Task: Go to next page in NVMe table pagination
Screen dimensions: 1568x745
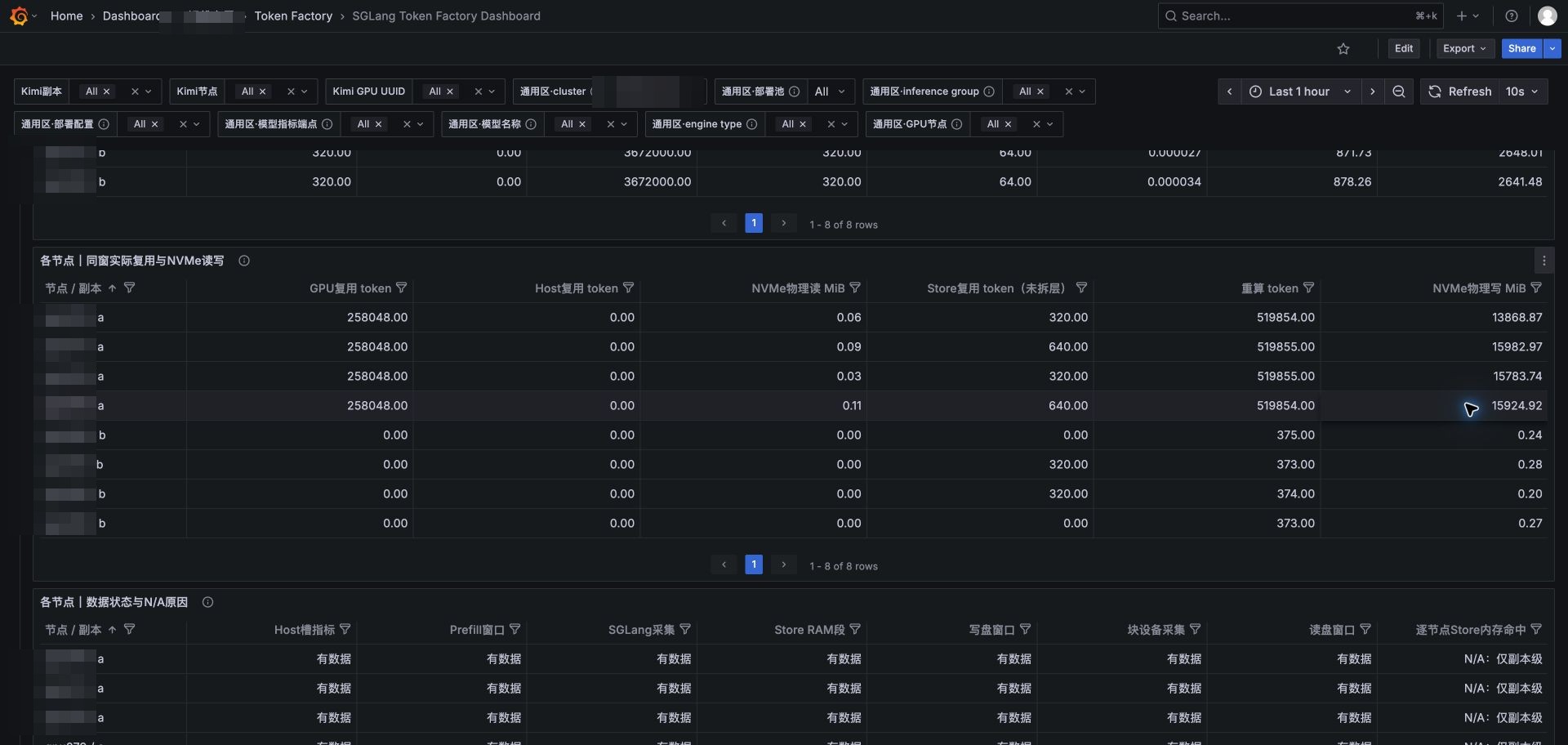Action: click(783, 564)
